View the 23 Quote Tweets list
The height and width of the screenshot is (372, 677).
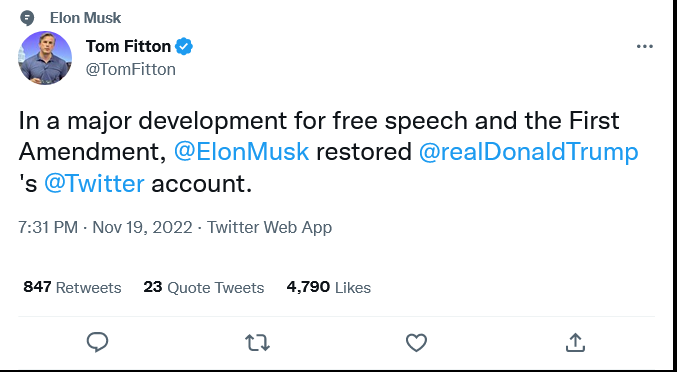coord(204,287)
